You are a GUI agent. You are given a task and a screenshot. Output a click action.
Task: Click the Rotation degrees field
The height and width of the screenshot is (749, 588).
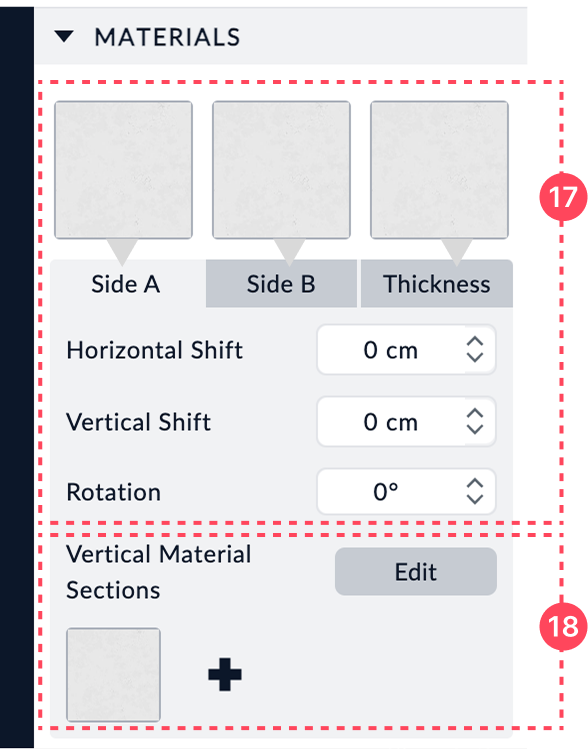391,492
